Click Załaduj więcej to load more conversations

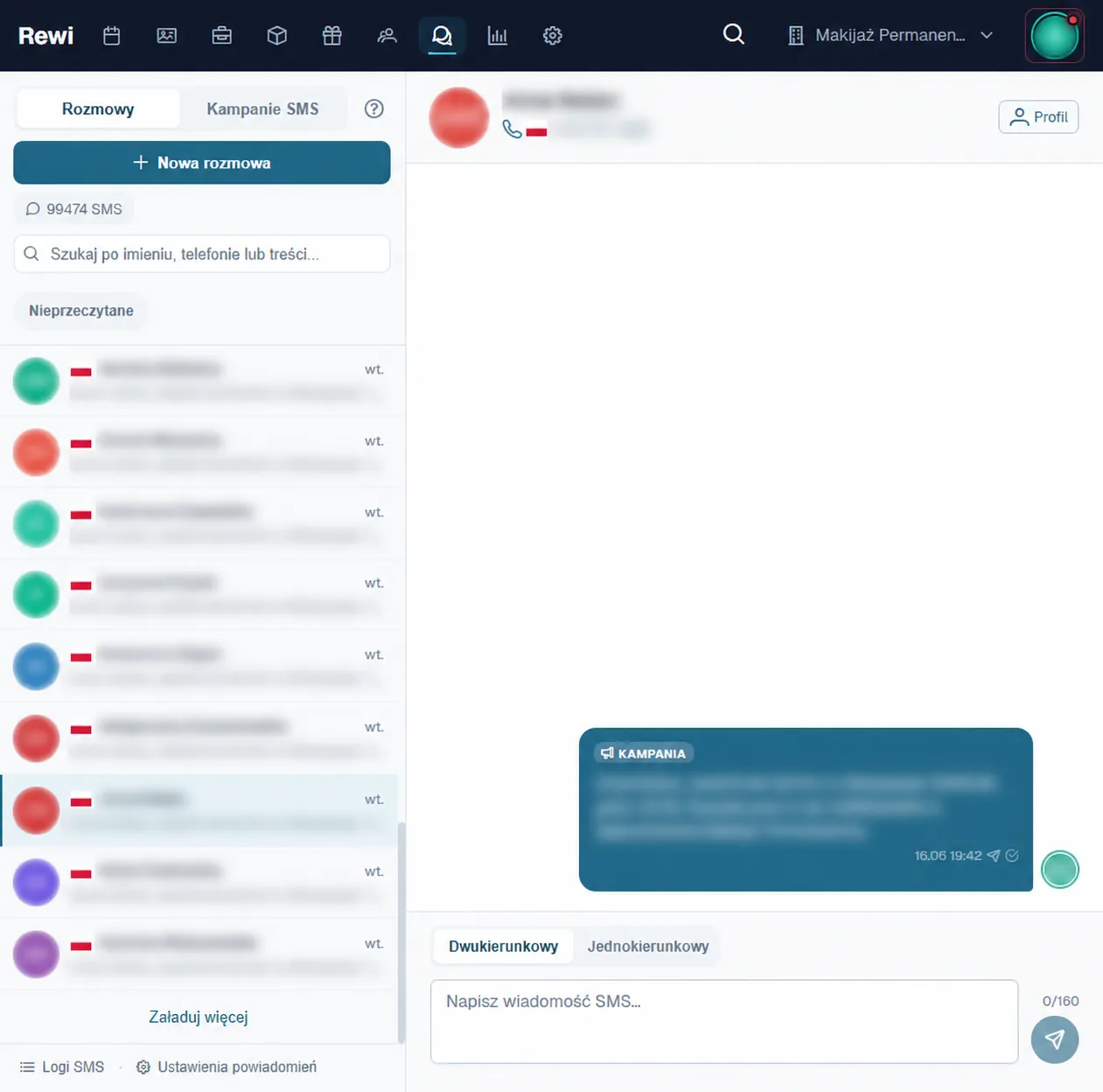tap(199, 1018)
